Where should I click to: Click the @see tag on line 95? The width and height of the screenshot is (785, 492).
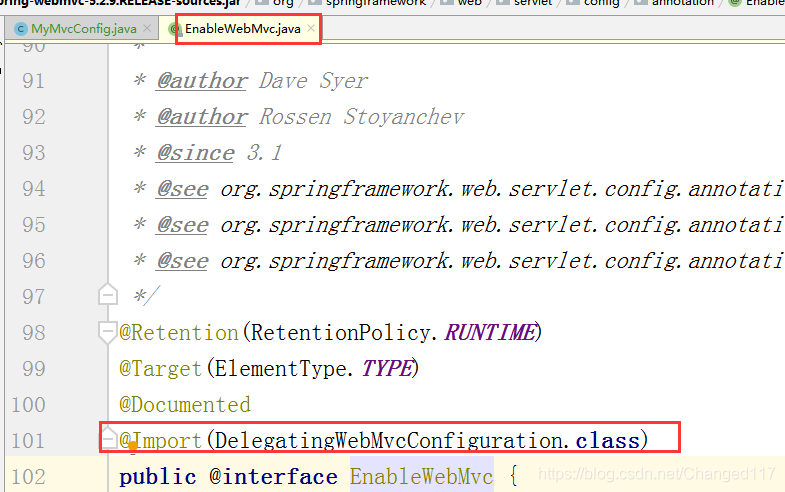pos(182,225)
